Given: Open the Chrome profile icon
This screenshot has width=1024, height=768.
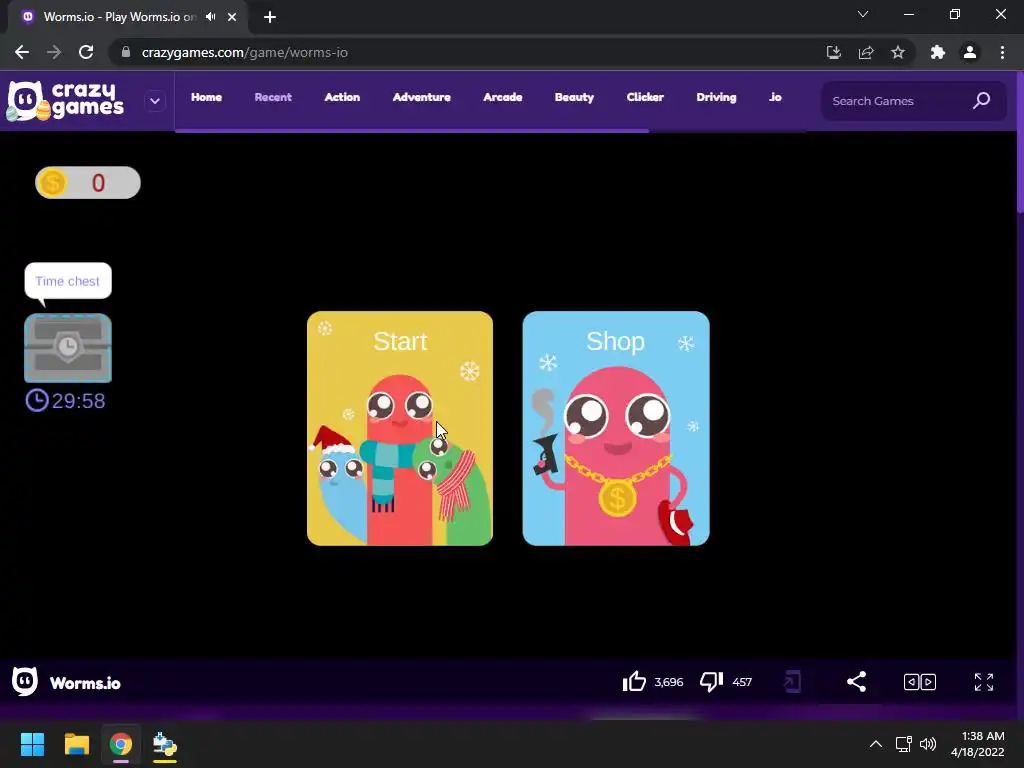Looking at the screenshot, I should 970,52.
